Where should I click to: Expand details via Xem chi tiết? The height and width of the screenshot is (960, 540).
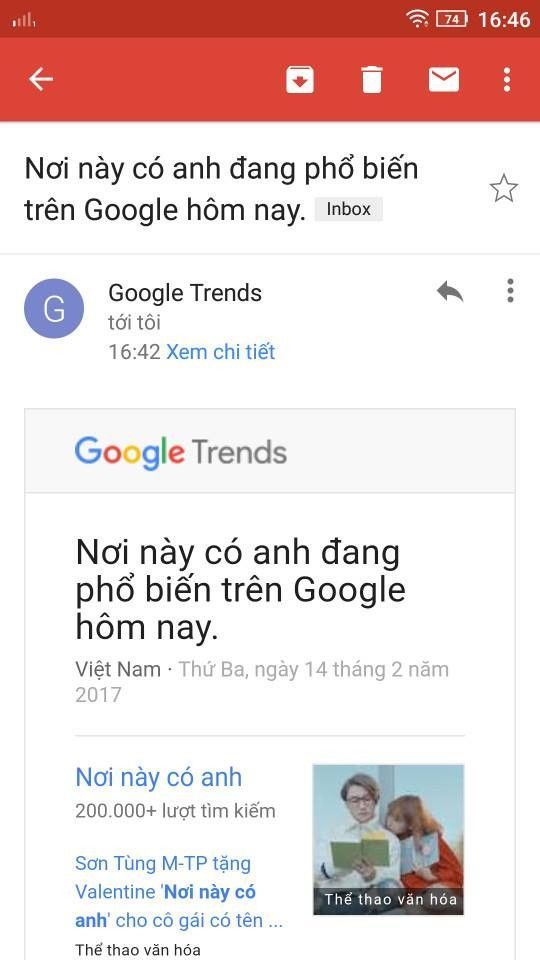221,352
